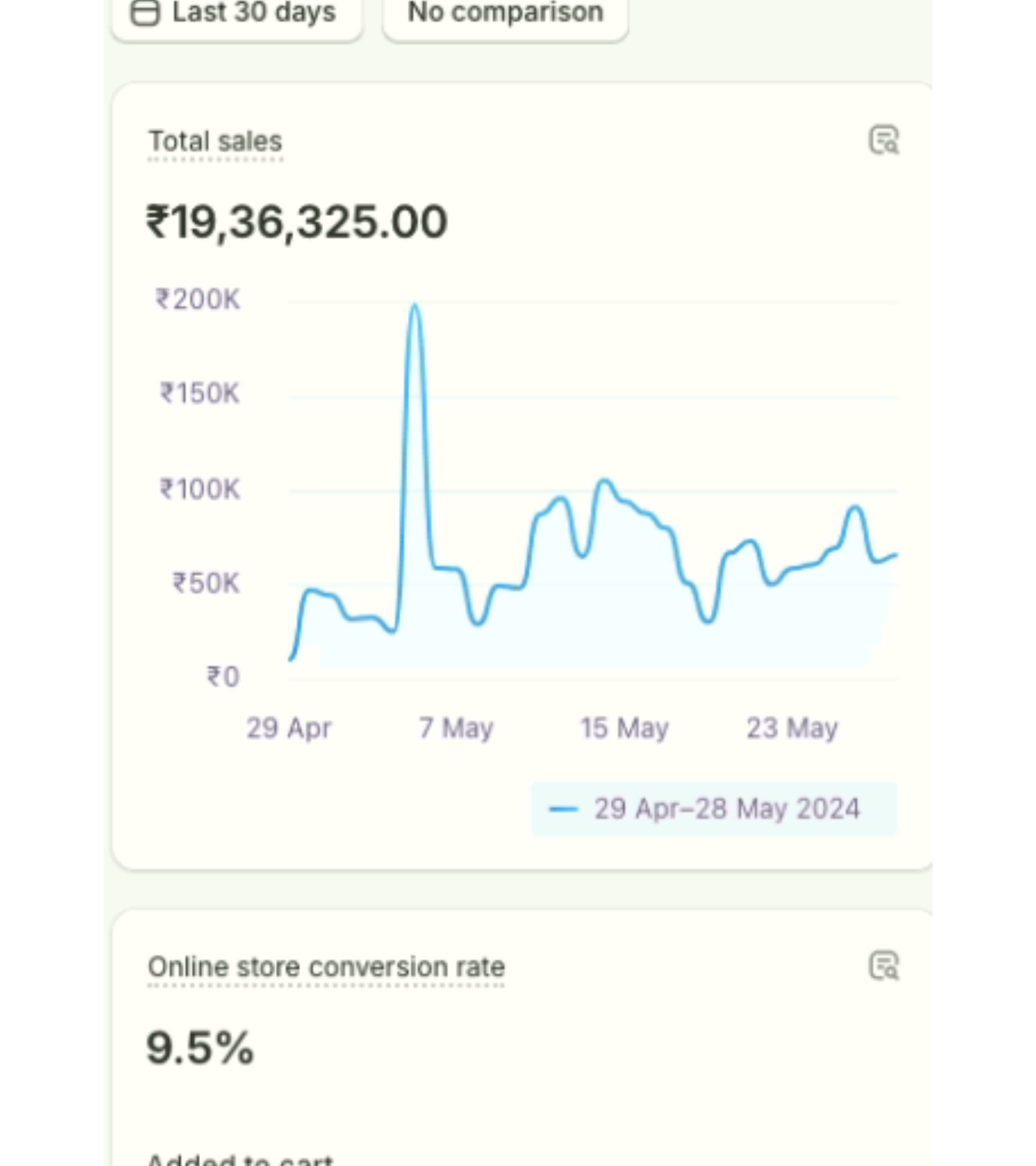This screenshot has height=1166, width=1036.
Task: Open the No comparison dropdown
Action: 505,13
